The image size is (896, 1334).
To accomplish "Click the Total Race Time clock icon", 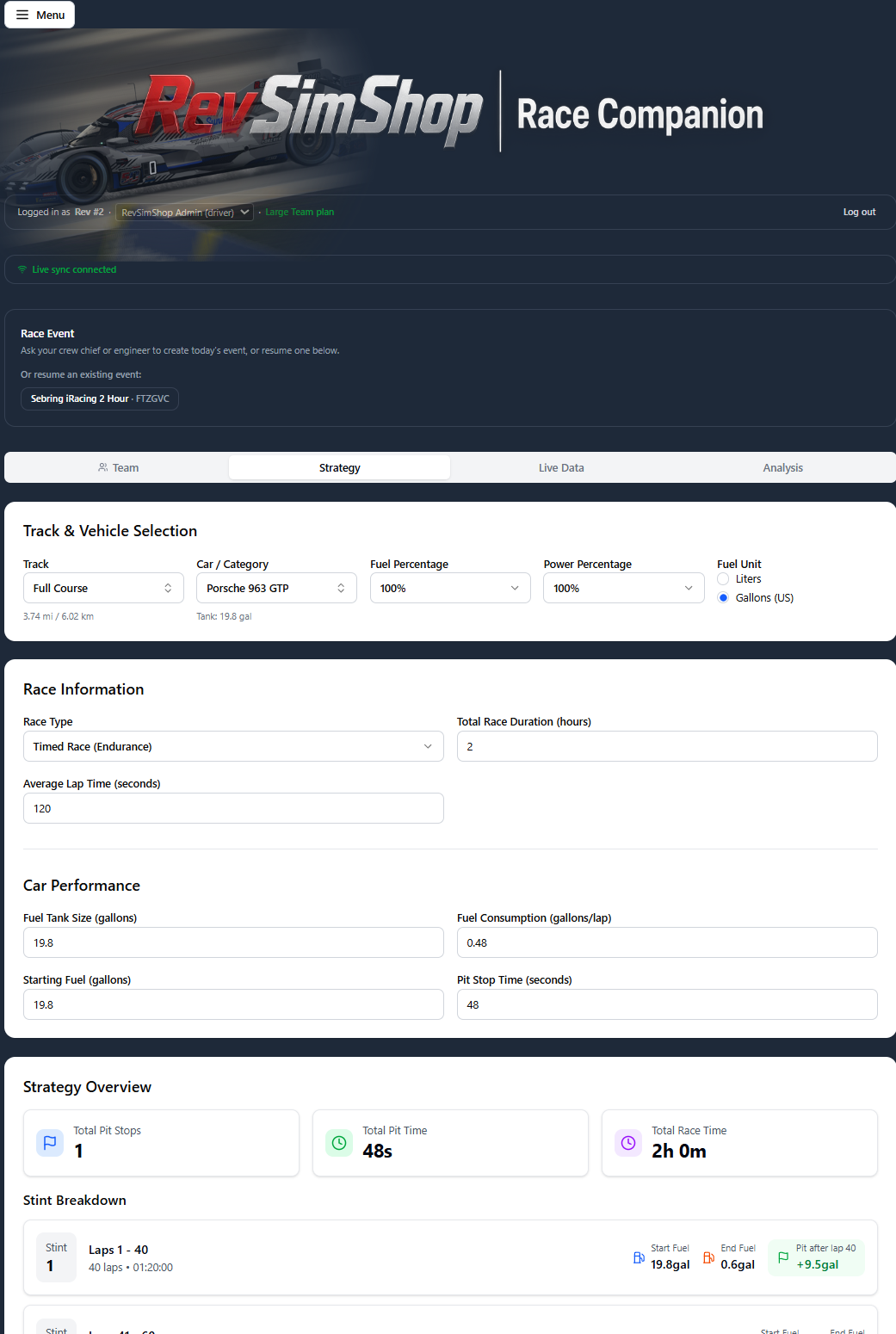I will (628, 1143).
